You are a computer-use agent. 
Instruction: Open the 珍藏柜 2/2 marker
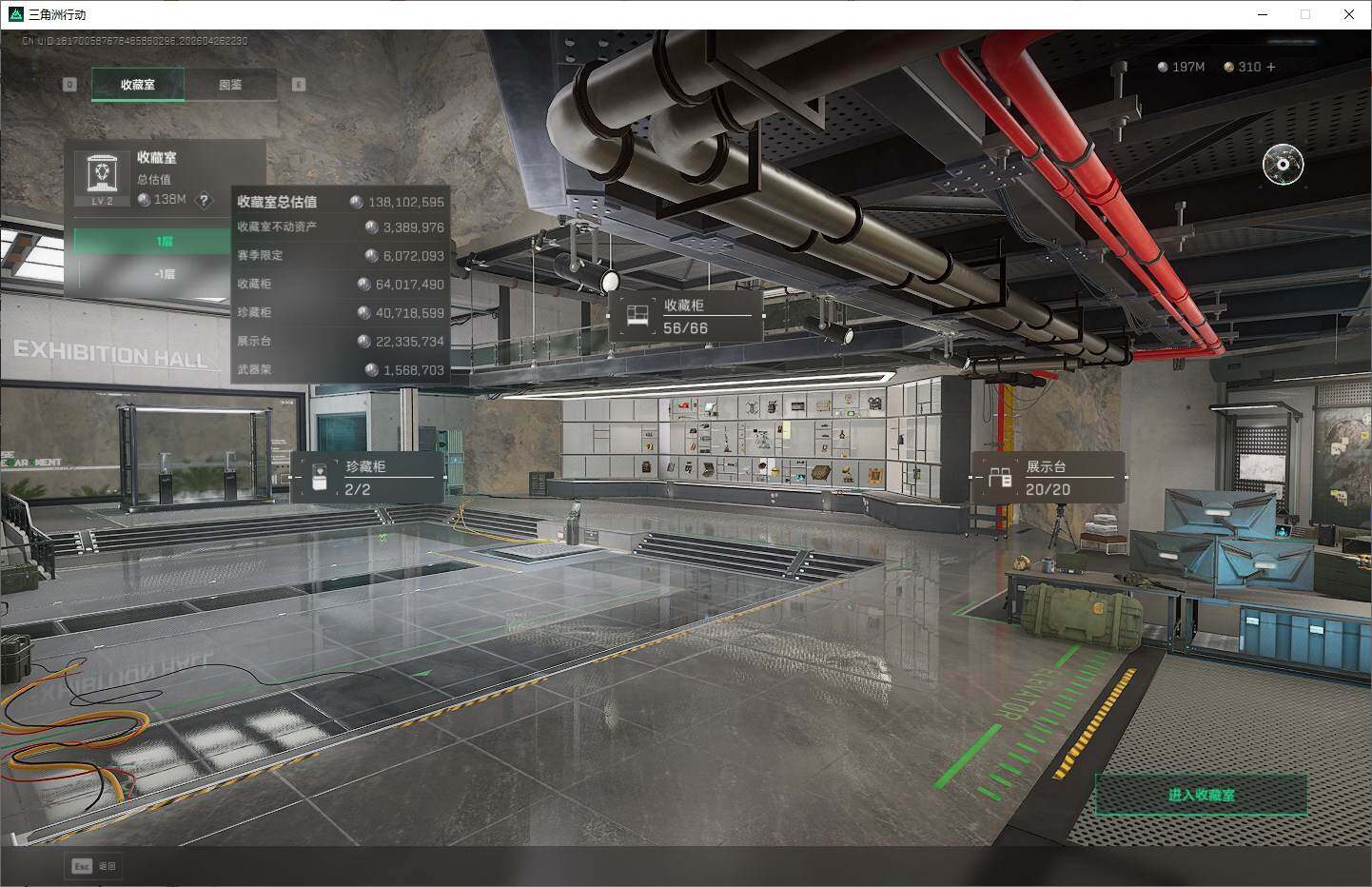tap(366, 478)
